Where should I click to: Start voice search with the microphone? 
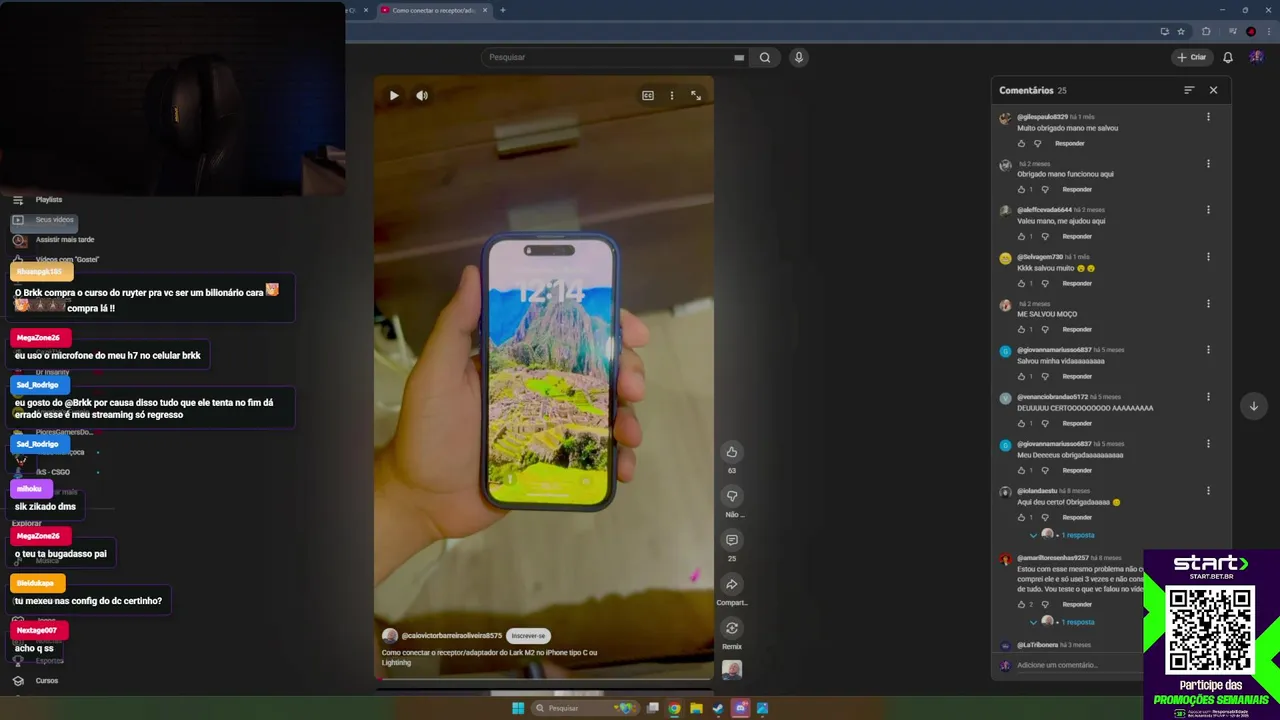pyautogui.click(x=798, y=57)
